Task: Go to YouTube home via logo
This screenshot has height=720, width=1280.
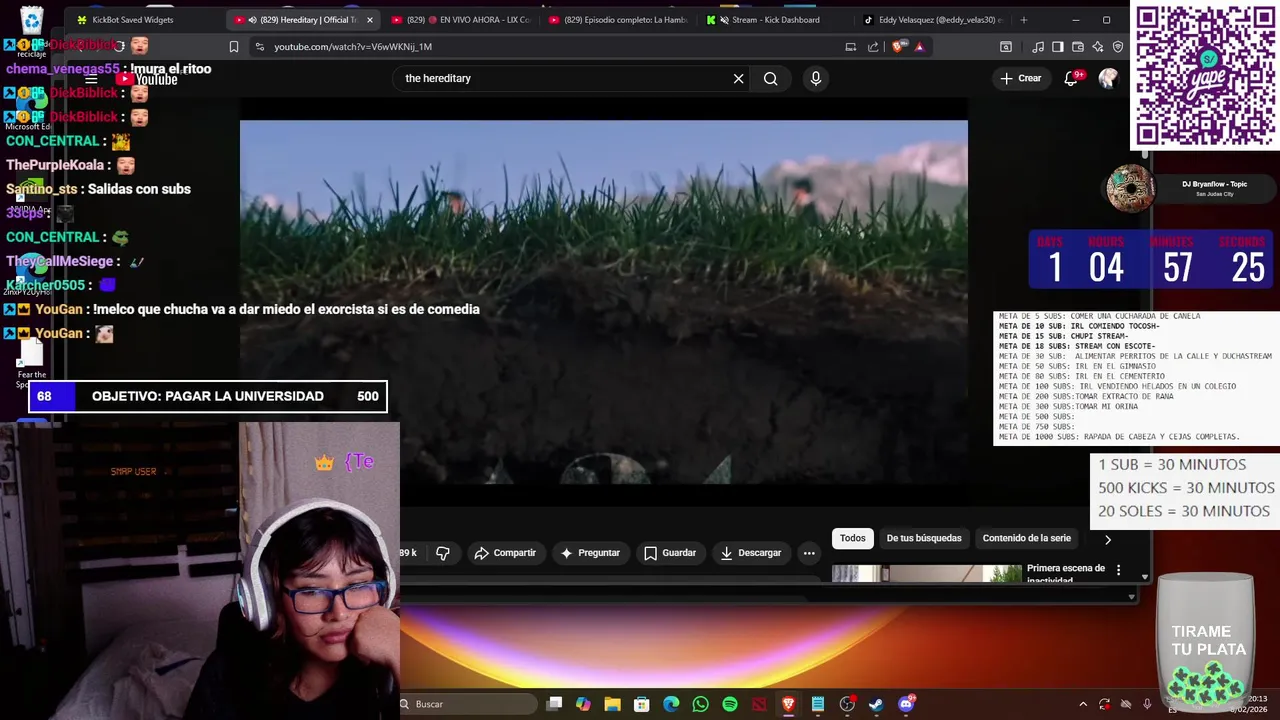Action: coord(146,79)
